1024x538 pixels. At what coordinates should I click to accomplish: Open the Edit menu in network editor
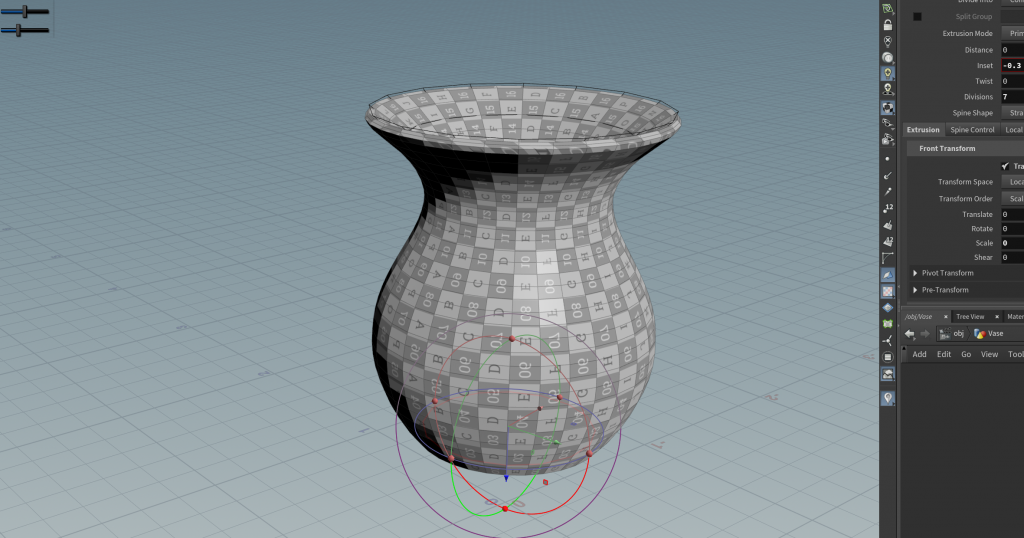click(x=943, y=354)
